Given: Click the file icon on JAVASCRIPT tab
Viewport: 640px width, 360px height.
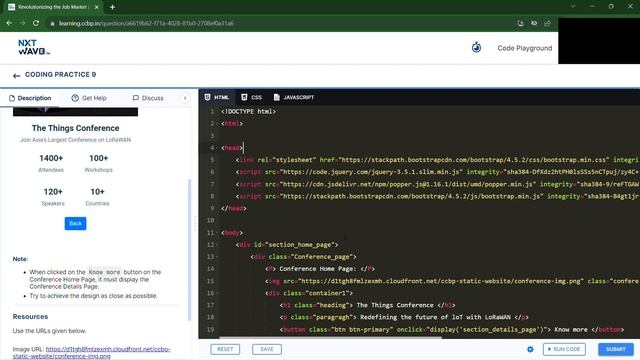Looking at the screenshot, I should [277, 97].
